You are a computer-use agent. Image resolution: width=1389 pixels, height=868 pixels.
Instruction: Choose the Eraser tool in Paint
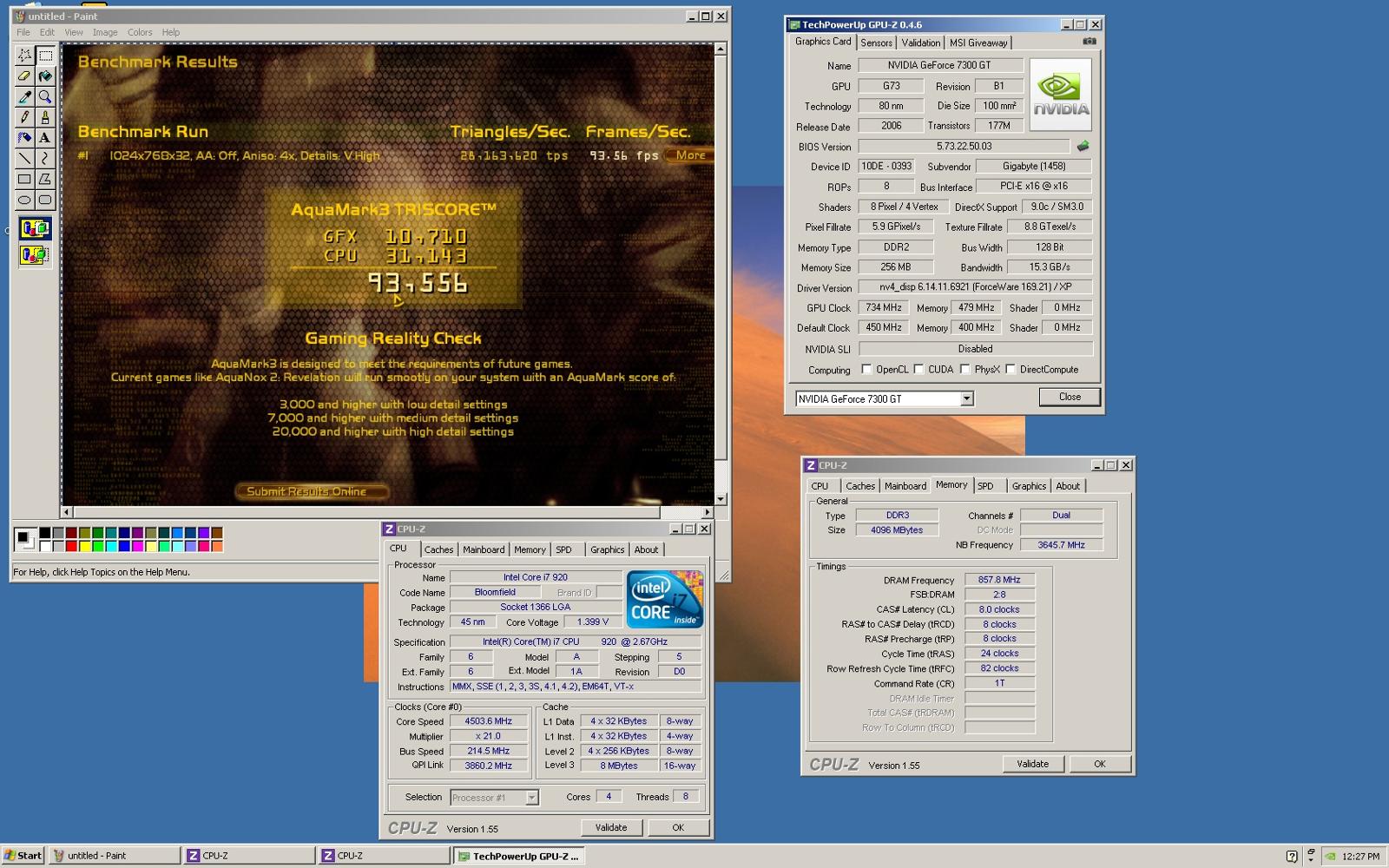pyautogui.click(x=24, y=76)
